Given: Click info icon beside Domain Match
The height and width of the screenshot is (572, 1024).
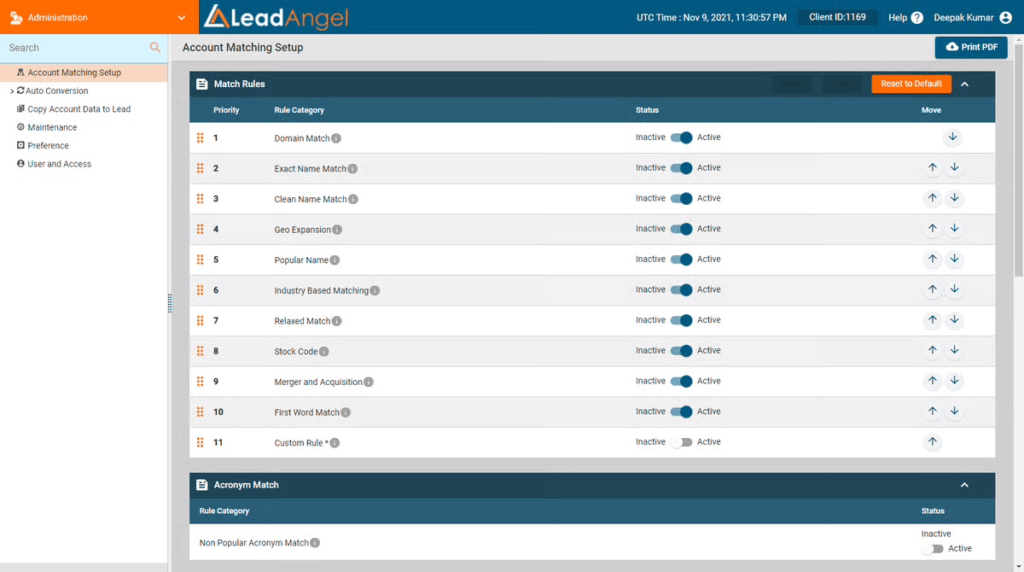Looking at the screenshot, I should 336,138.
